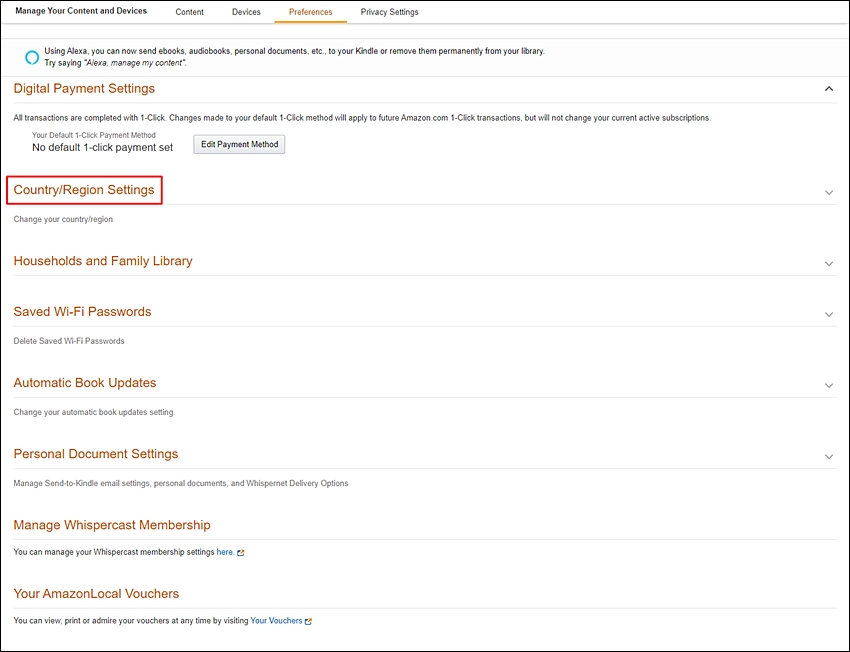Click 'Change your automatic book updates setting.' text

pyautogui.click(x=94, y=412)
